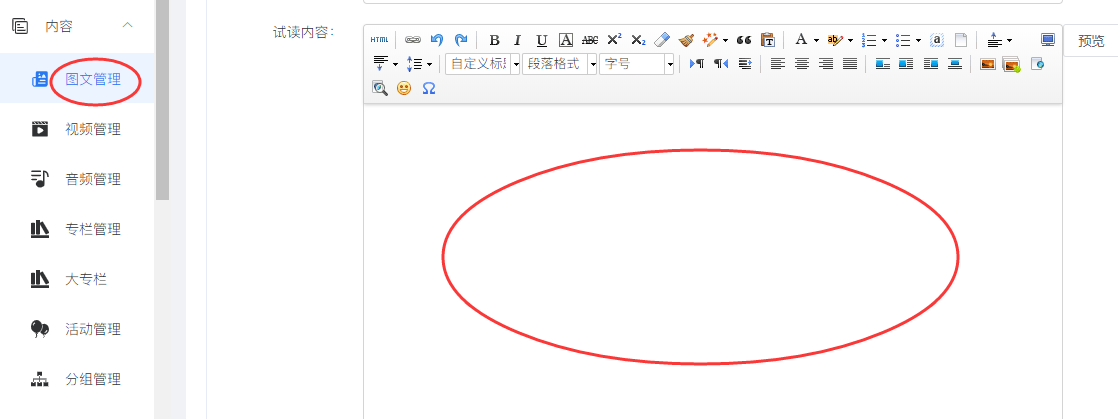This screenshot has height=419, width=1118.
Task: Expand the unordered list style dropdown
Action: tap(918, 41)
